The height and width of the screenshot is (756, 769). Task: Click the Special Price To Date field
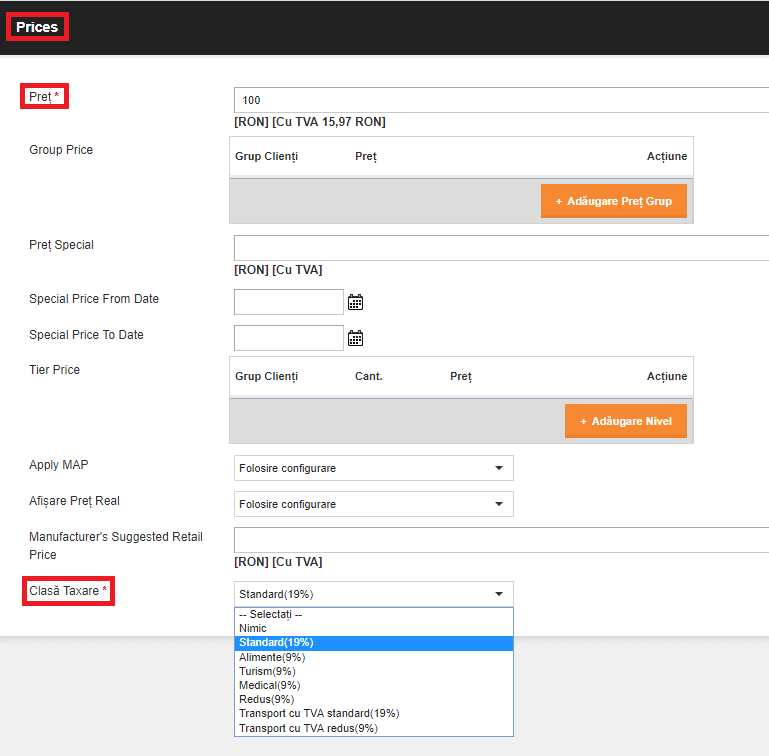(289, 338)
